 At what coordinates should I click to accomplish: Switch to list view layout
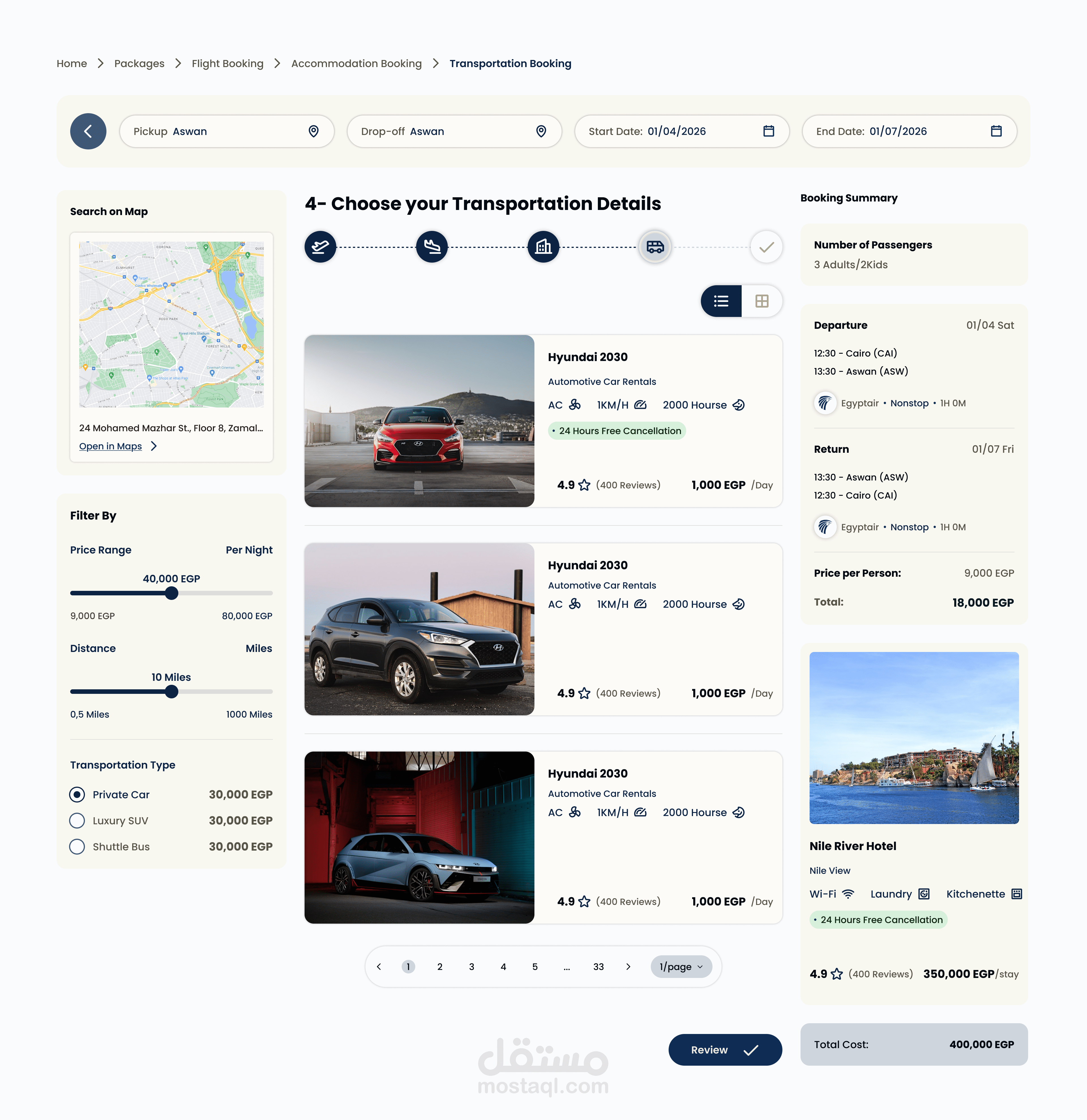721,301
